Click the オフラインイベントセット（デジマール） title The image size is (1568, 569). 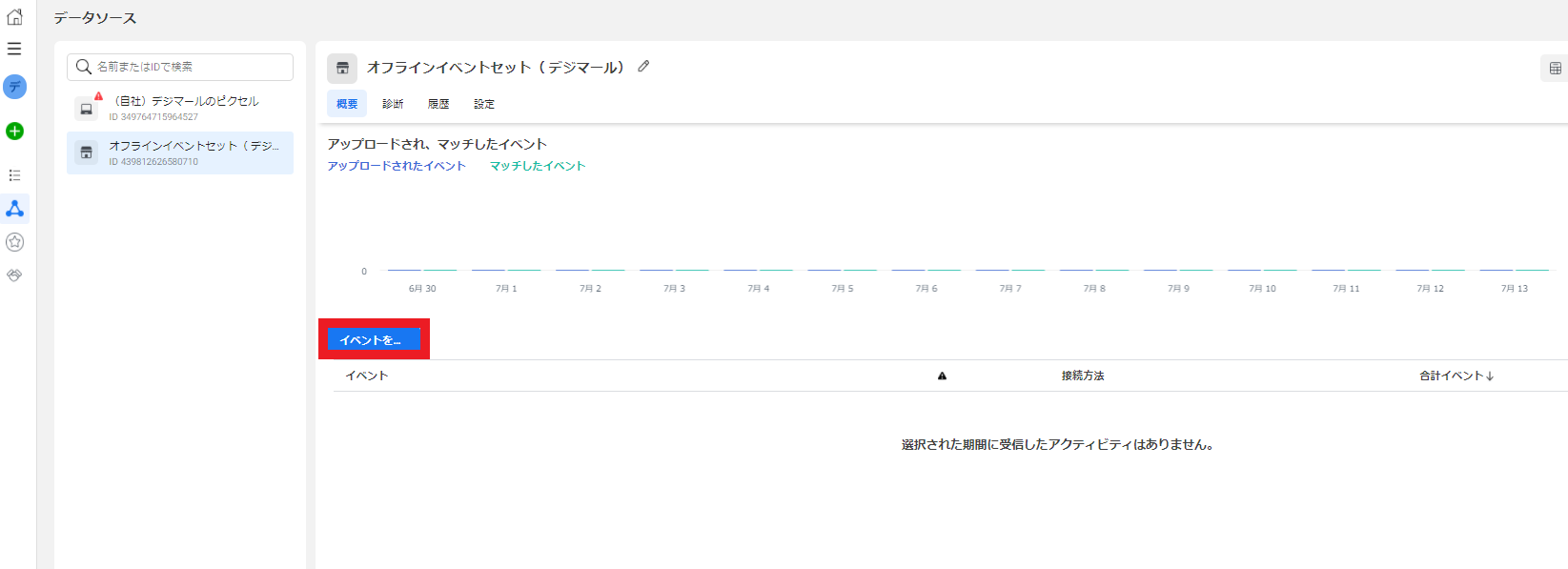point(496,67)
